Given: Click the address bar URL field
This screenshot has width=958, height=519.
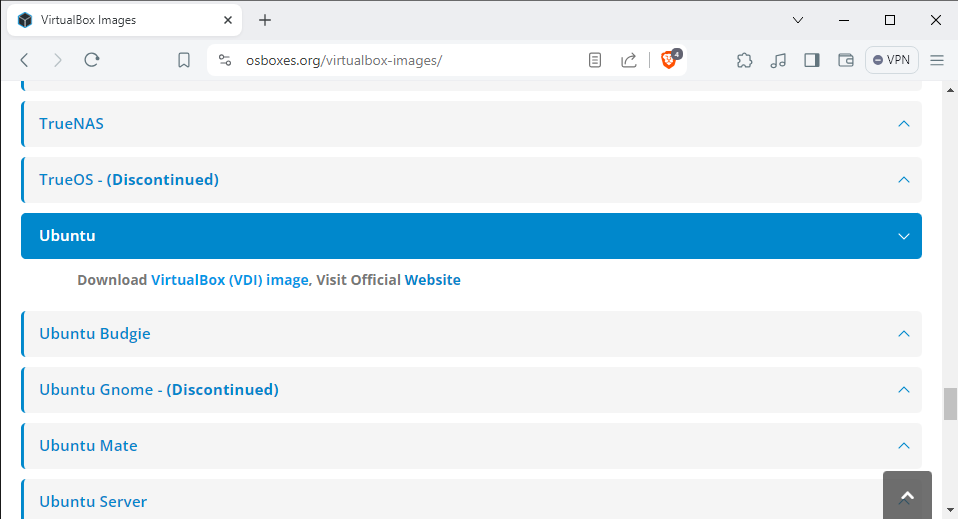Looking at the screenshot, I should (409, 60).
